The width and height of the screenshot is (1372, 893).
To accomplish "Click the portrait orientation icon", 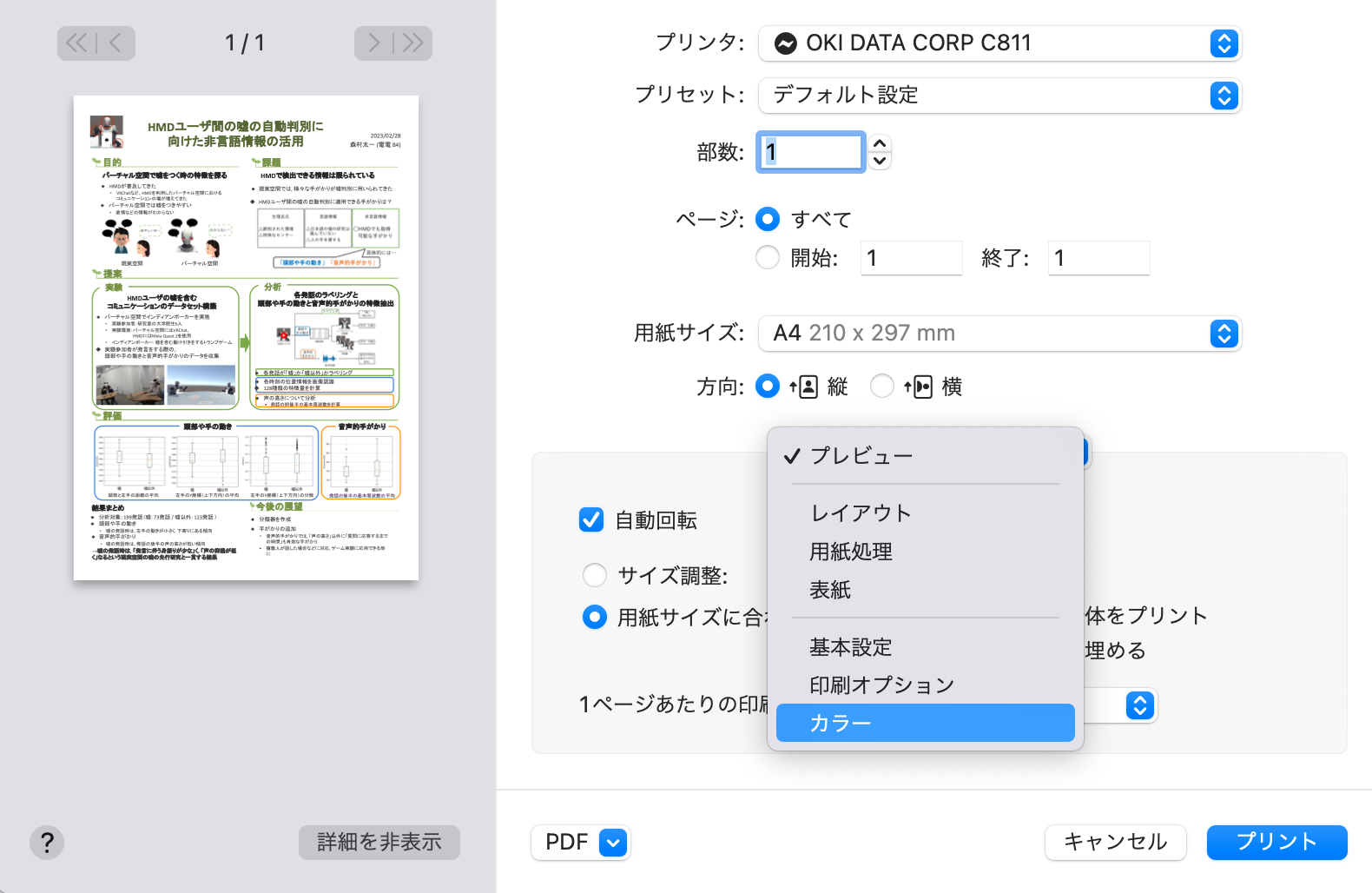I will point(804,387).
